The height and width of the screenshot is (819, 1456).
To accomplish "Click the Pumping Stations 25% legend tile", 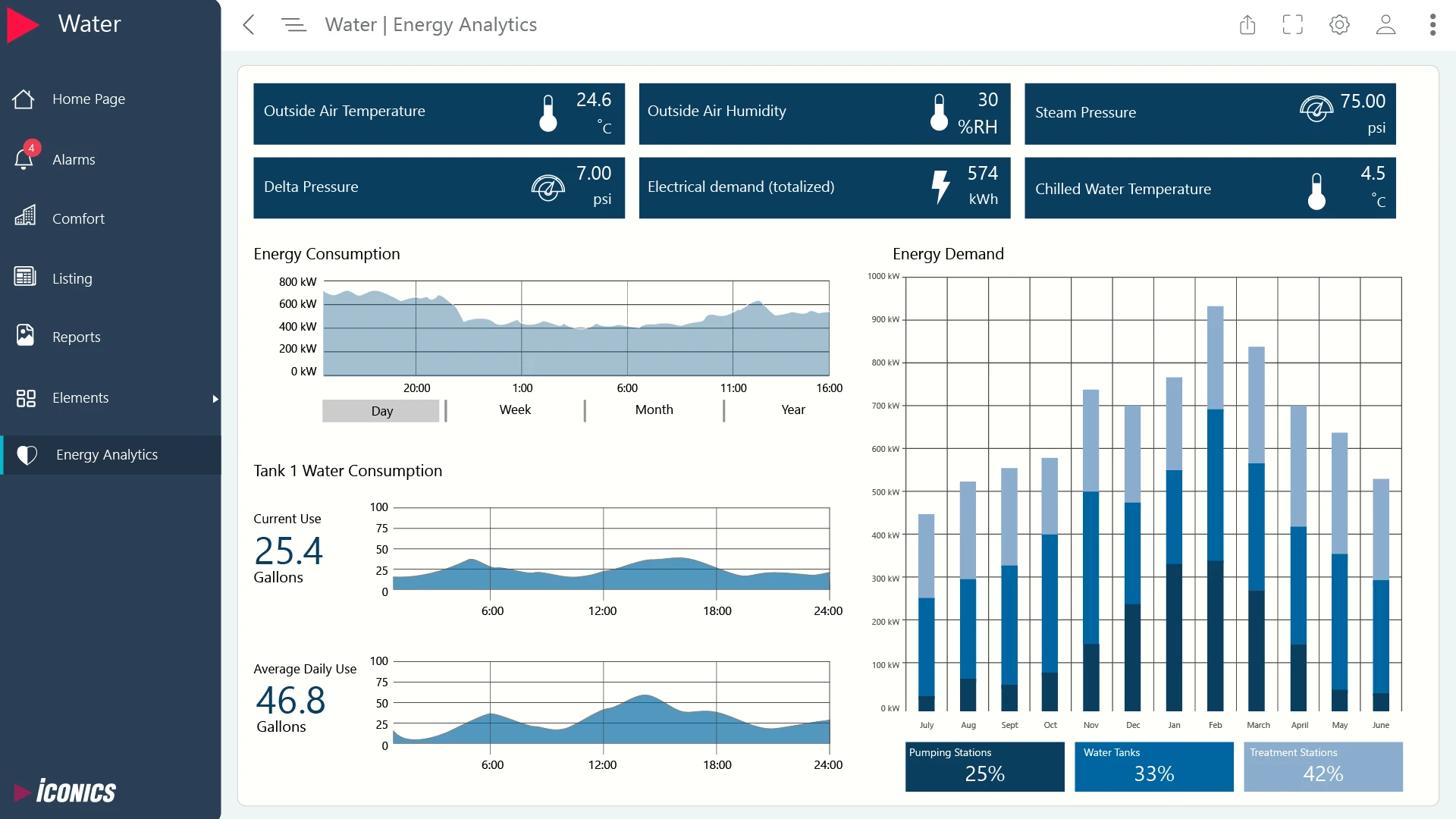I will tap(984, 766).
